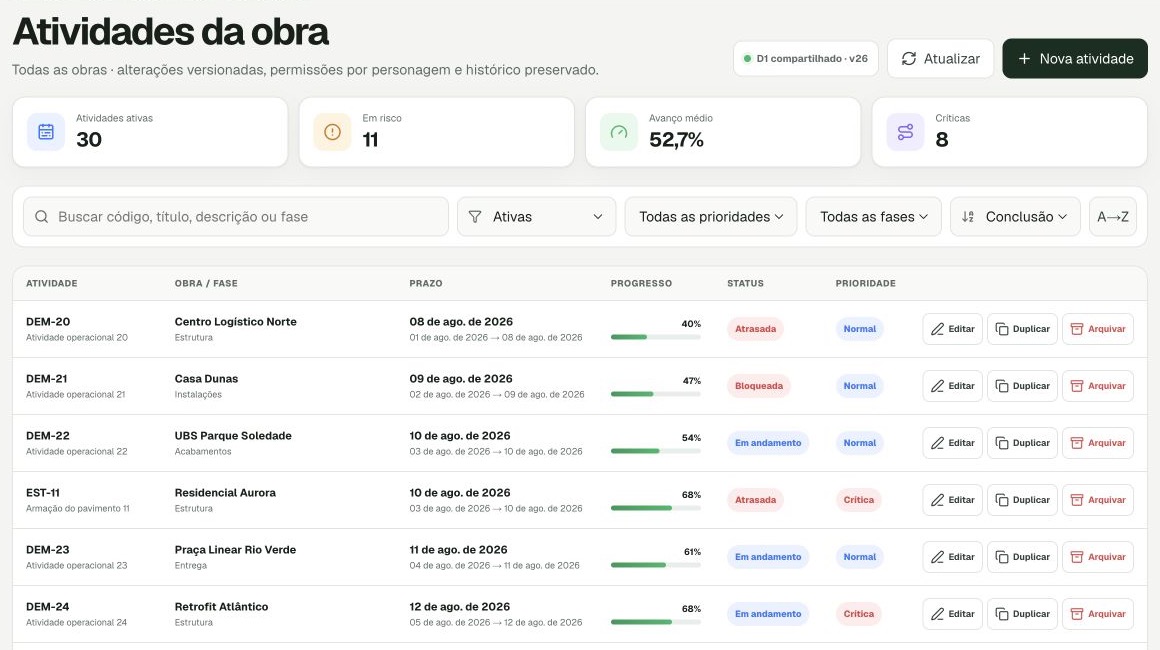The image size is (1160, 650).
Task: Click the Em risco 11 card
Action: pyautogui.click(x=436, y=132)
